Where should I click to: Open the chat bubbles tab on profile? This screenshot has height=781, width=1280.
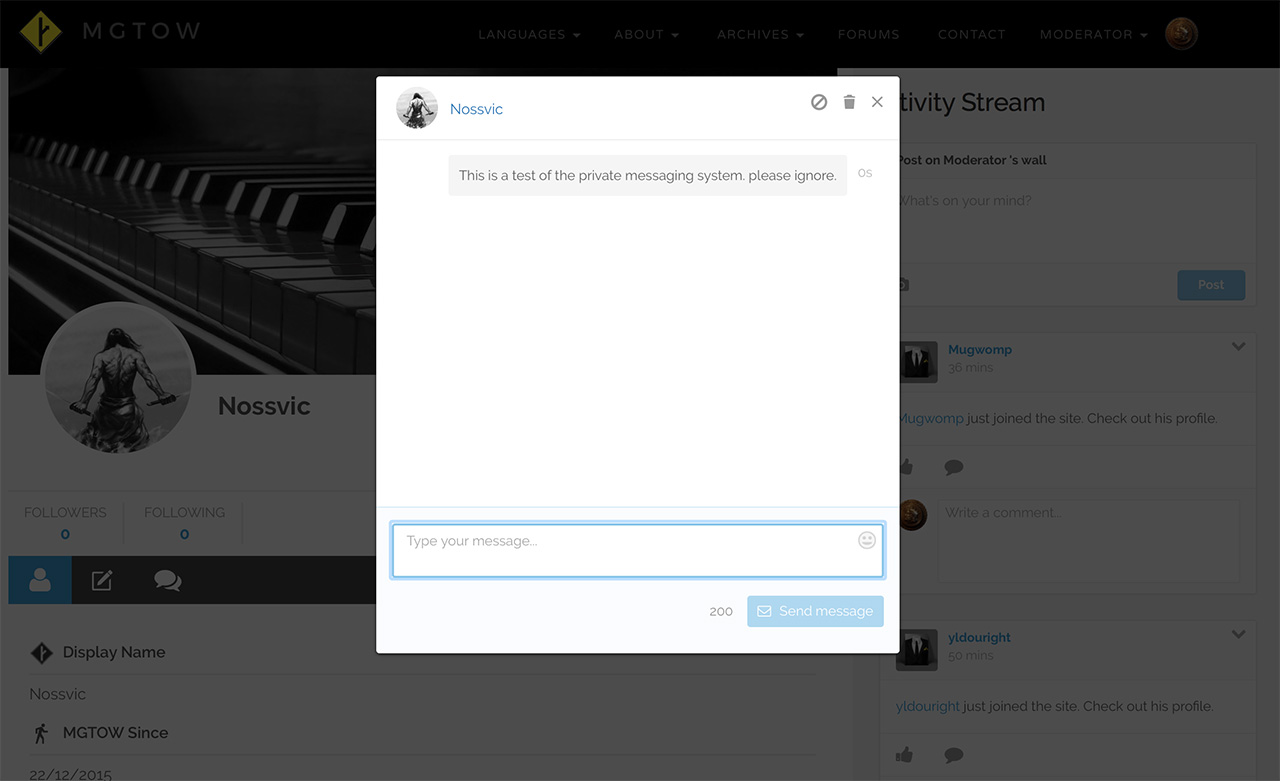(167, 580)
